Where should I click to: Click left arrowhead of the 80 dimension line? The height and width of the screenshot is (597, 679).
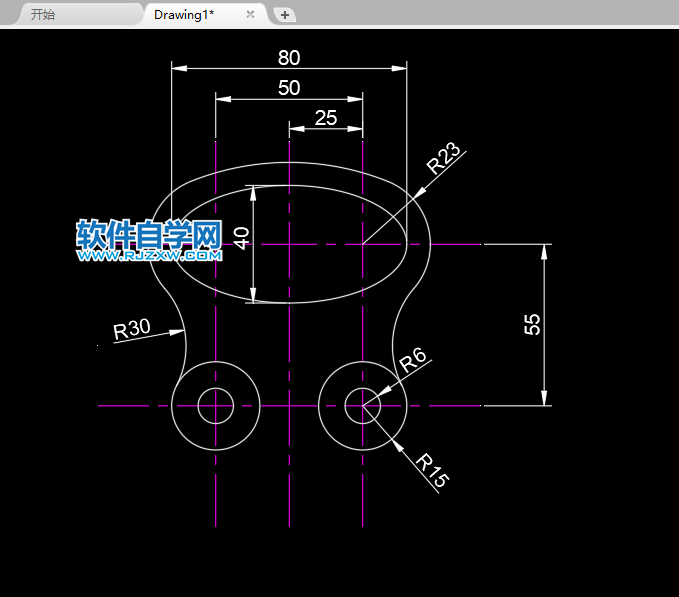click(x=179, y=68)
